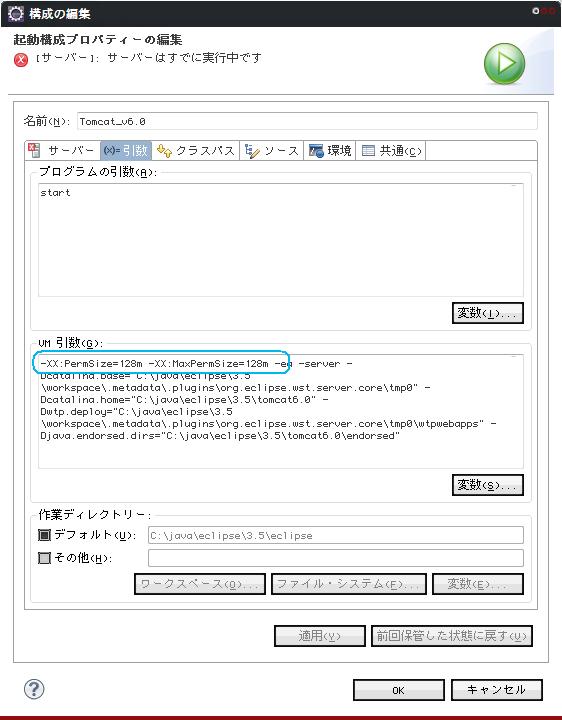Click the green run arrow icon

(x=504, y=63)
